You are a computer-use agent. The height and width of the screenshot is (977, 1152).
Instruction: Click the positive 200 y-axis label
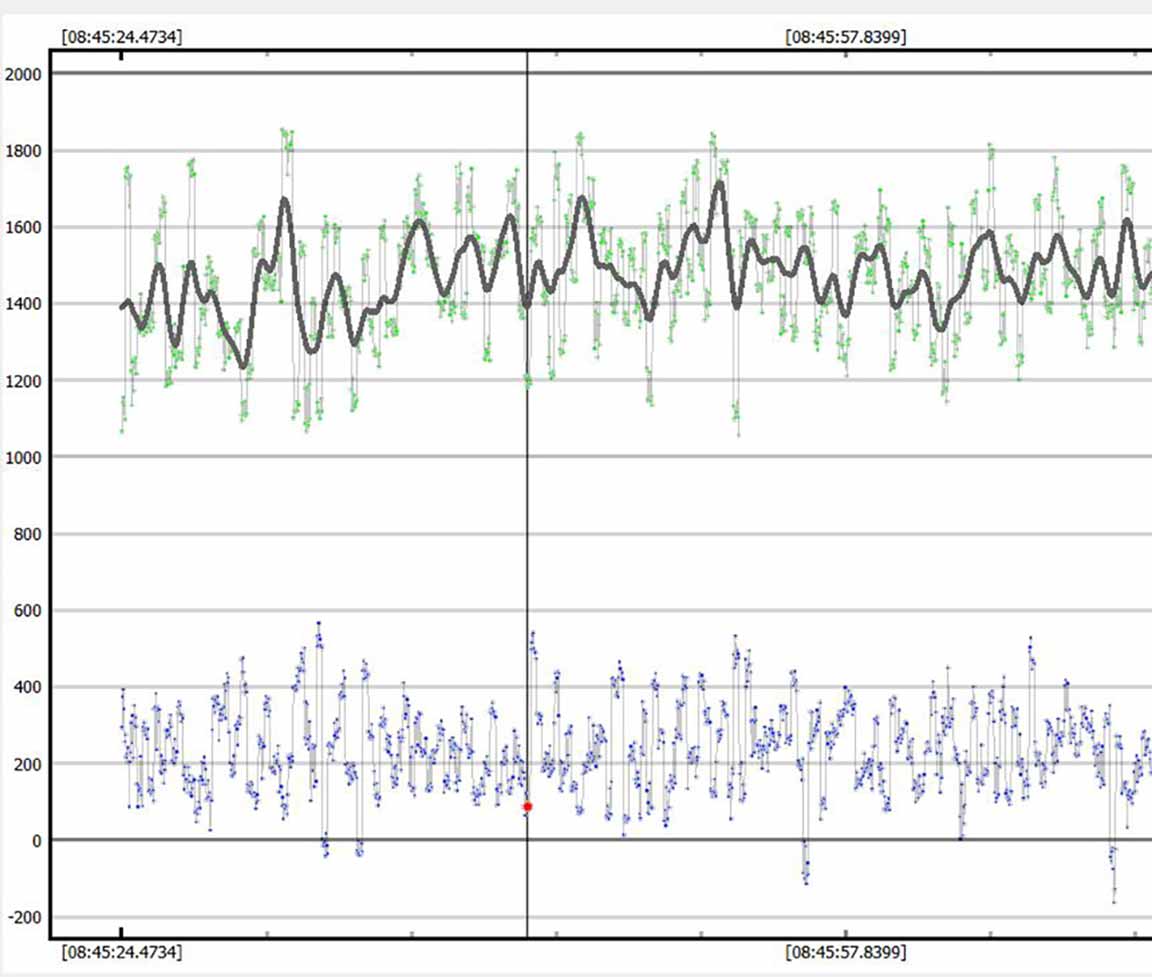[27, 764]
